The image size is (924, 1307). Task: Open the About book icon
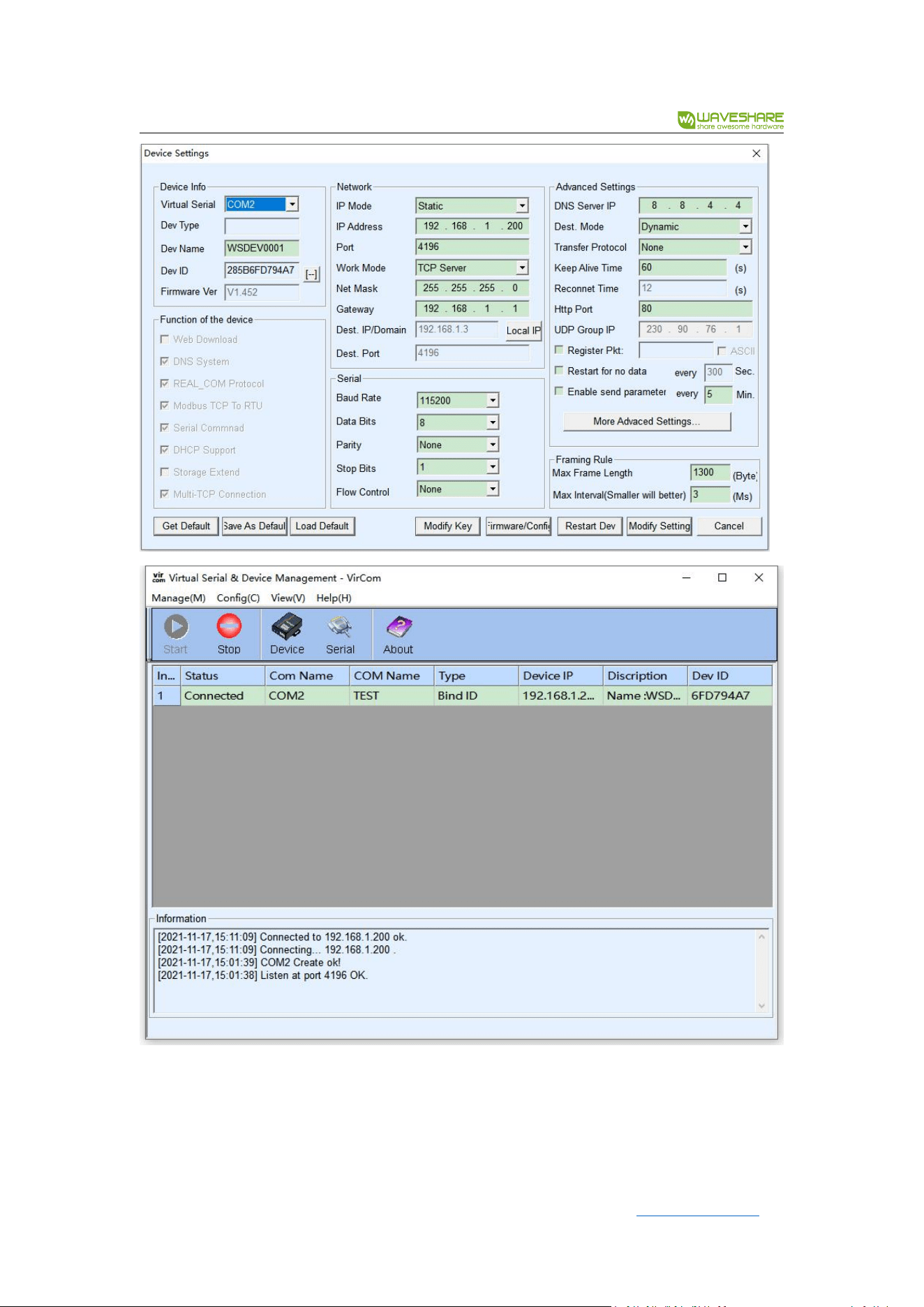(398, 626)
